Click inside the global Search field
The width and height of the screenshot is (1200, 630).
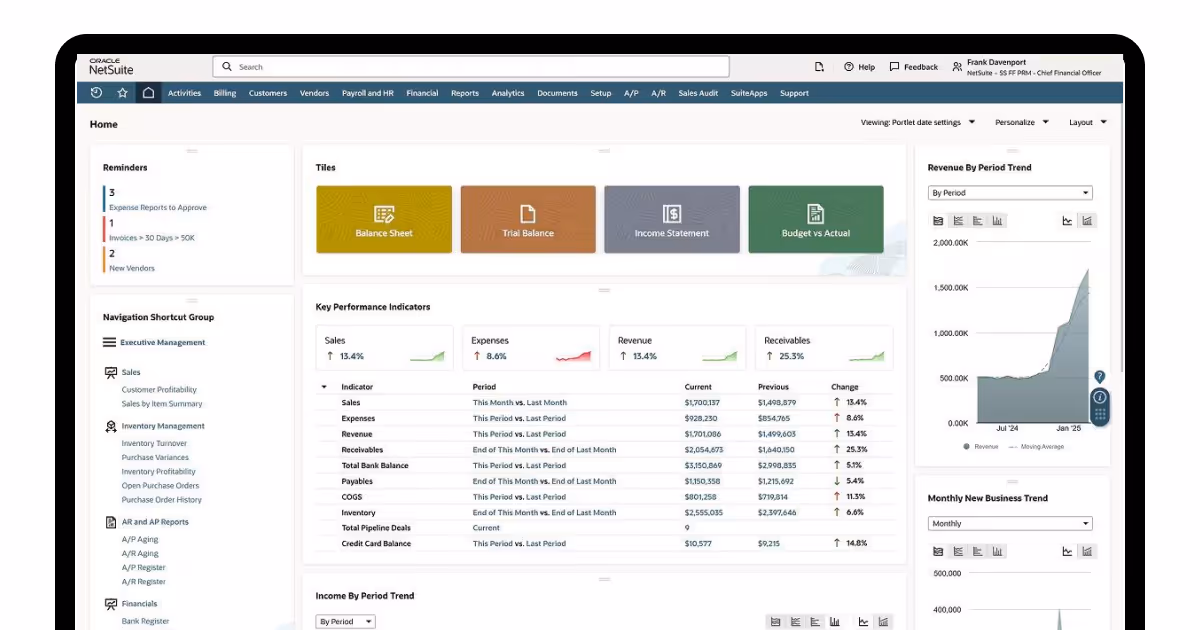pos(470,66)
